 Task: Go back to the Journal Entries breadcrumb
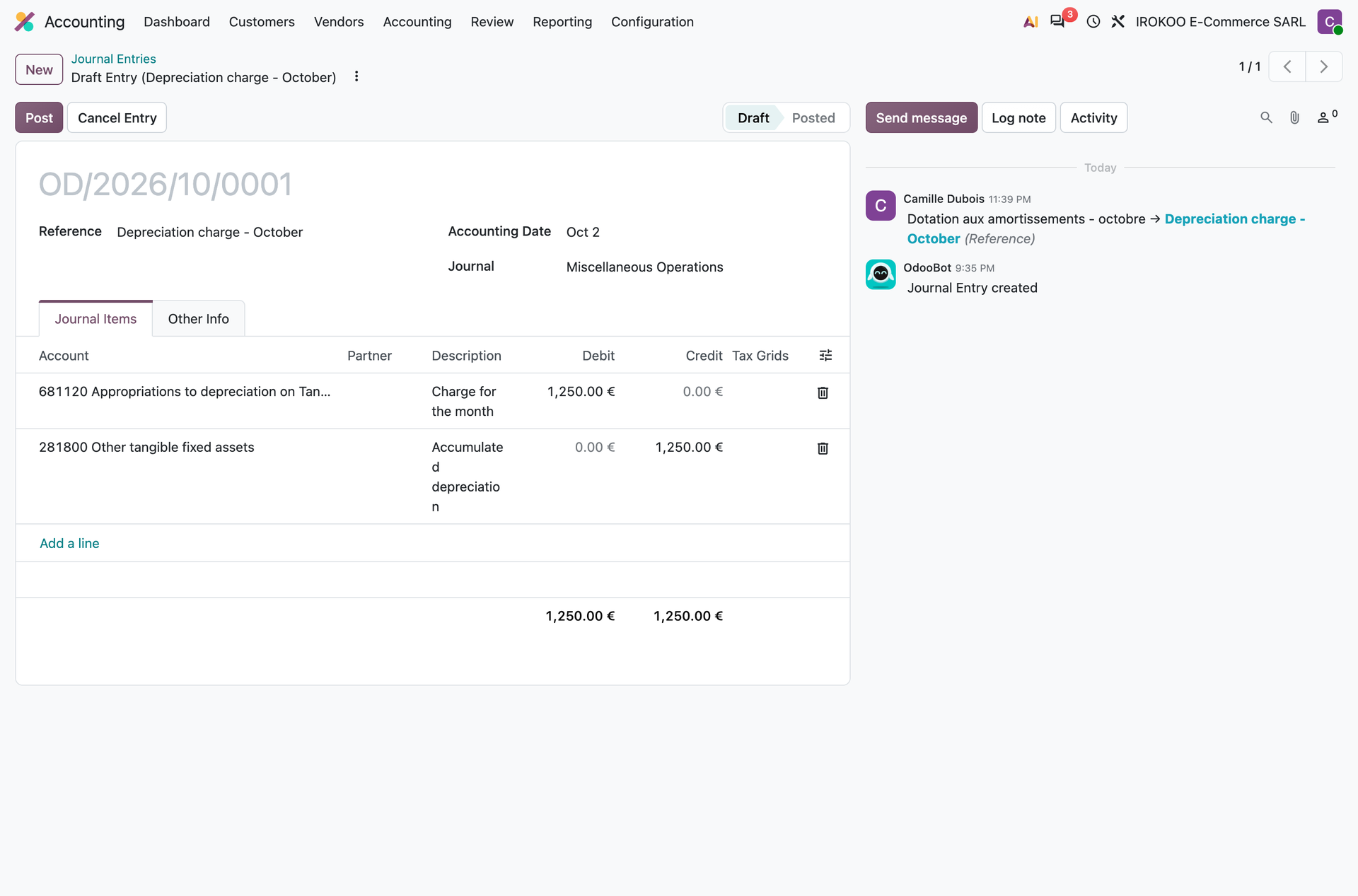click(x=113, y=59)
